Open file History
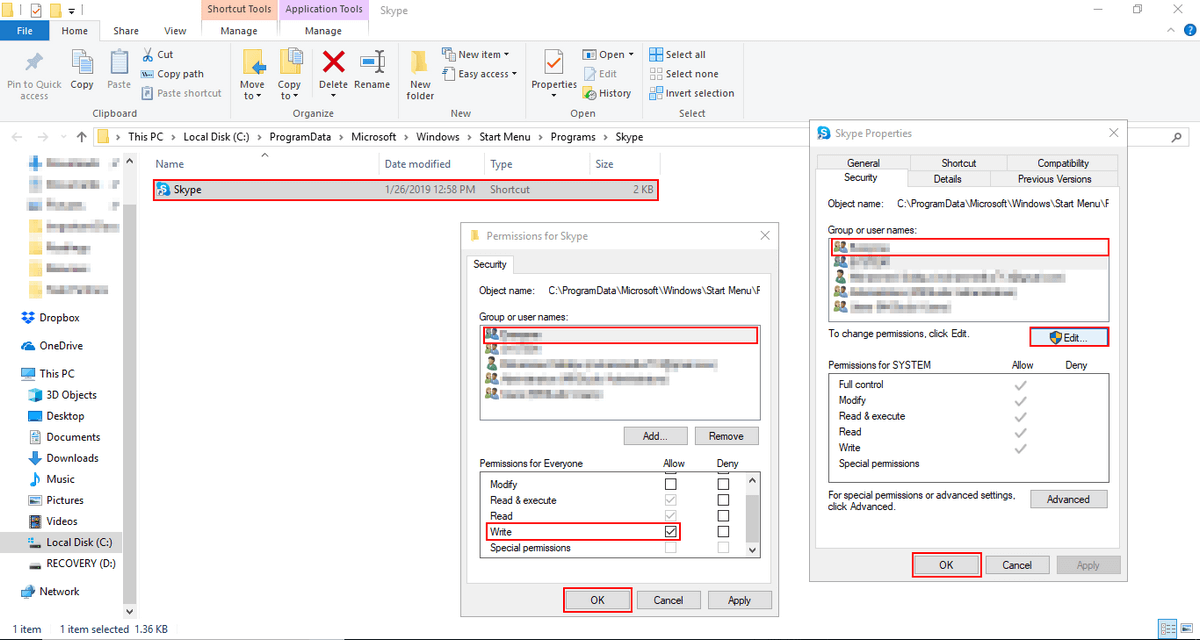 [606, 93]
